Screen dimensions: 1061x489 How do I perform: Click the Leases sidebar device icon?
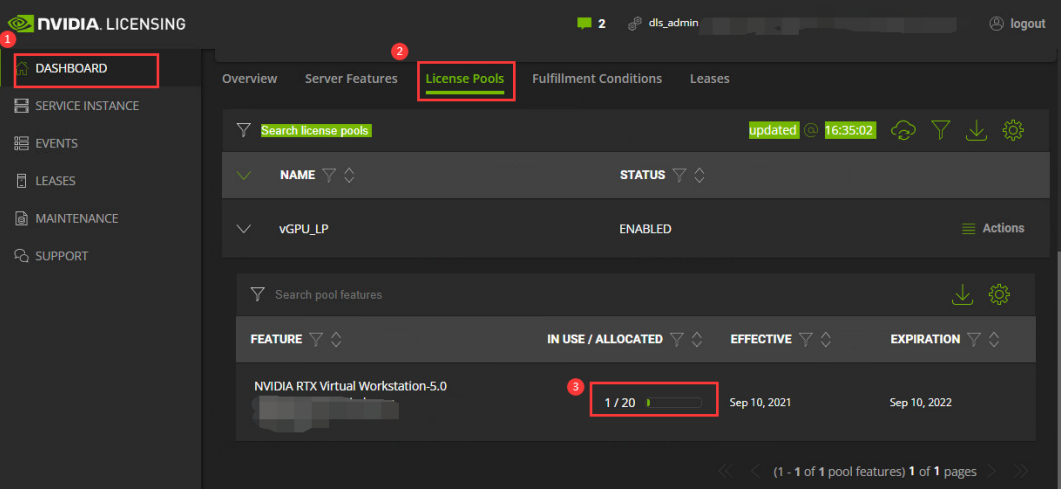click(22, 181)
